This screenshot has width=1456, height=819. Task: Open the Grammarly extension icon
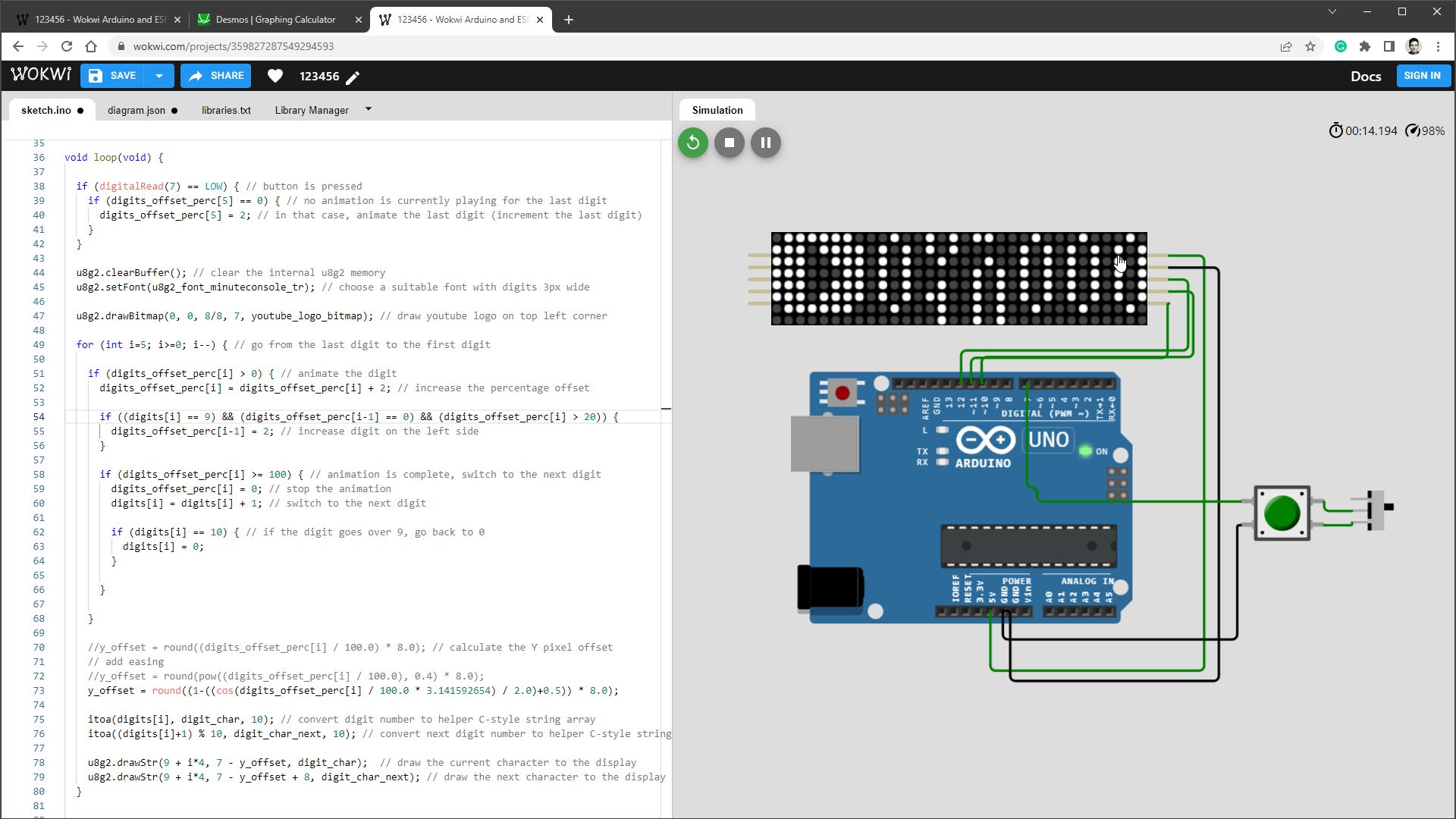[x=1341, y=46]
